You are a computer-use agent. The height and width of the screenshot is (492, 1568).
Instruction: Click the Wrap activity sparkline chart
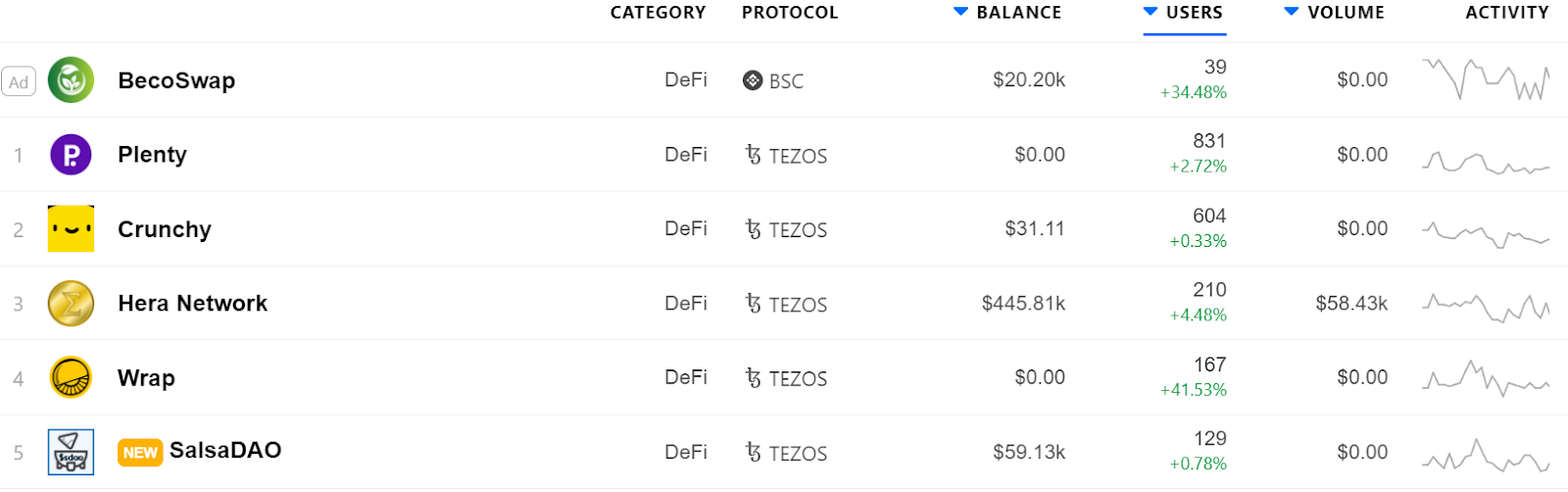[x=1486, y=378]
